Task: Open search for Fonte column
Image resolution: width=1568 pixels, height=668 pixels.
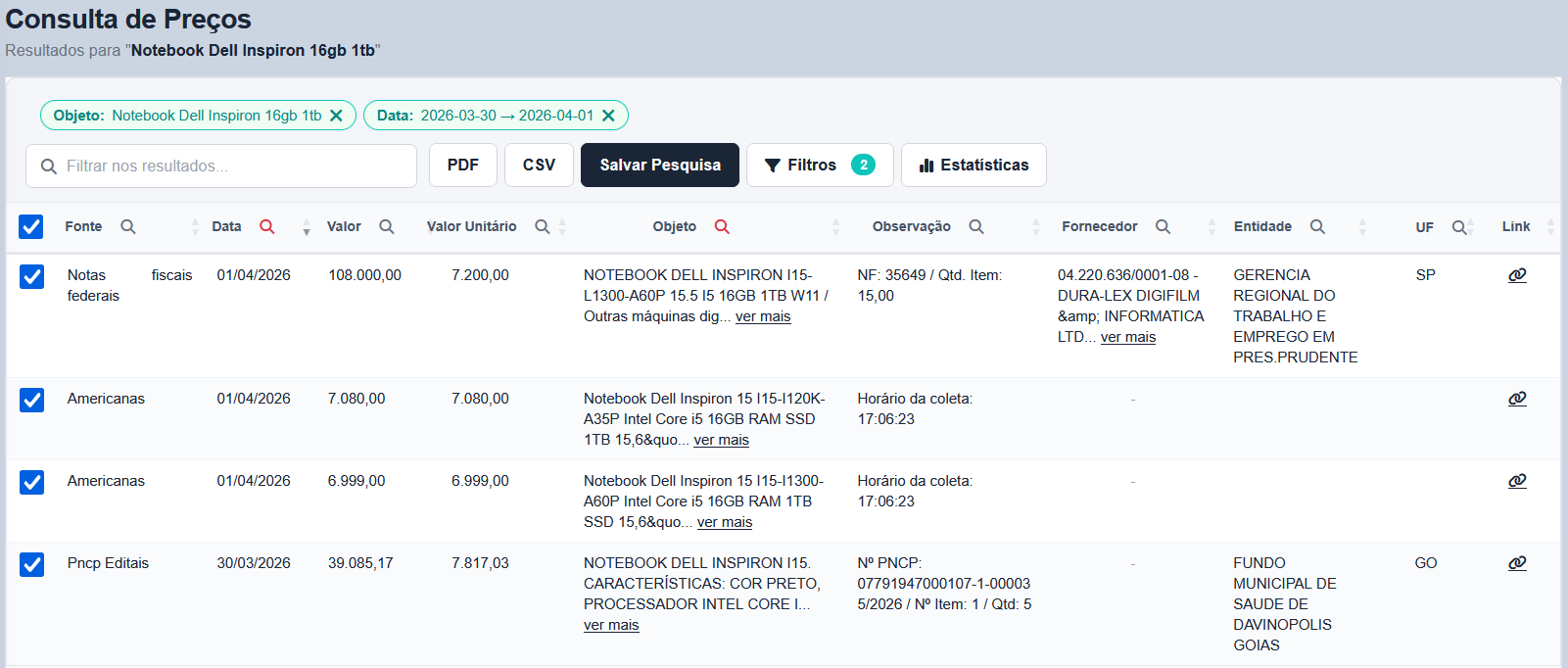Action: point(128,226)
